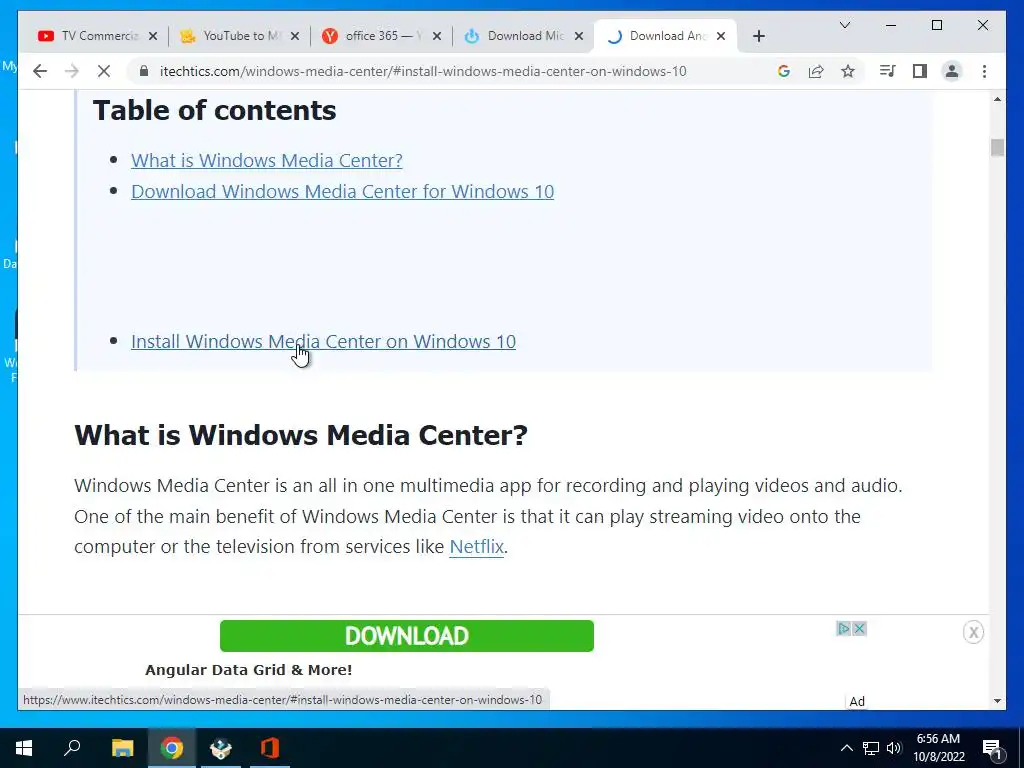Viewport: 1024px width, 768px height.
Task: Close the ad with the small X
Action: pyautogui.click(x=859, y=628)
